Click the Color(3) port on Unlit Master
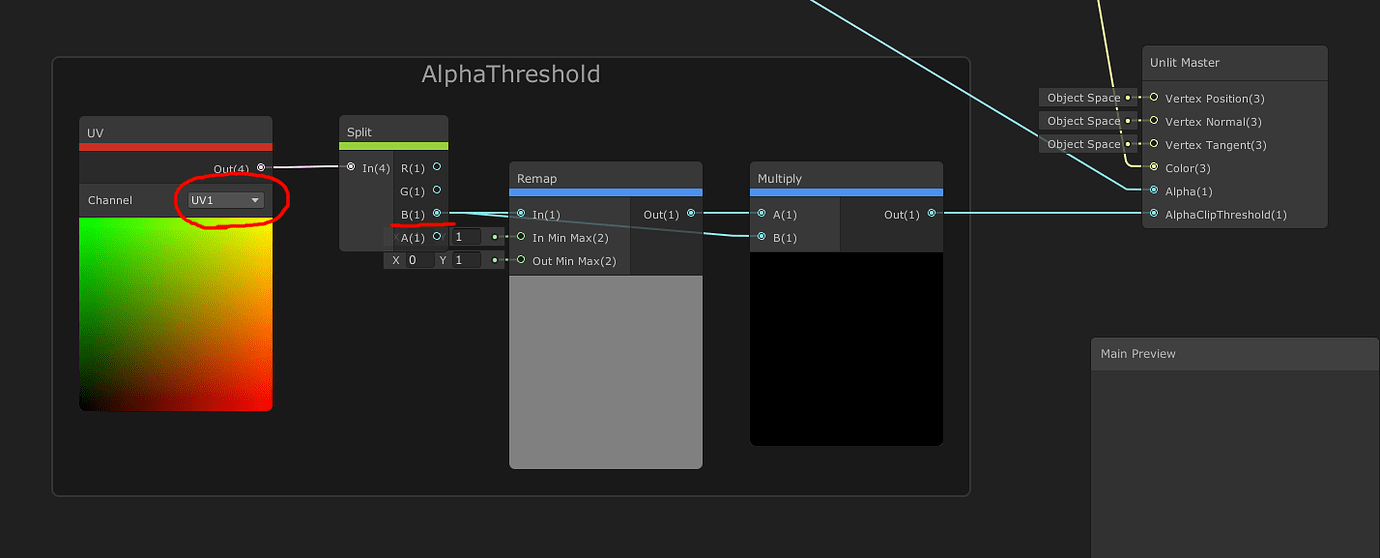 point(1154,168)
